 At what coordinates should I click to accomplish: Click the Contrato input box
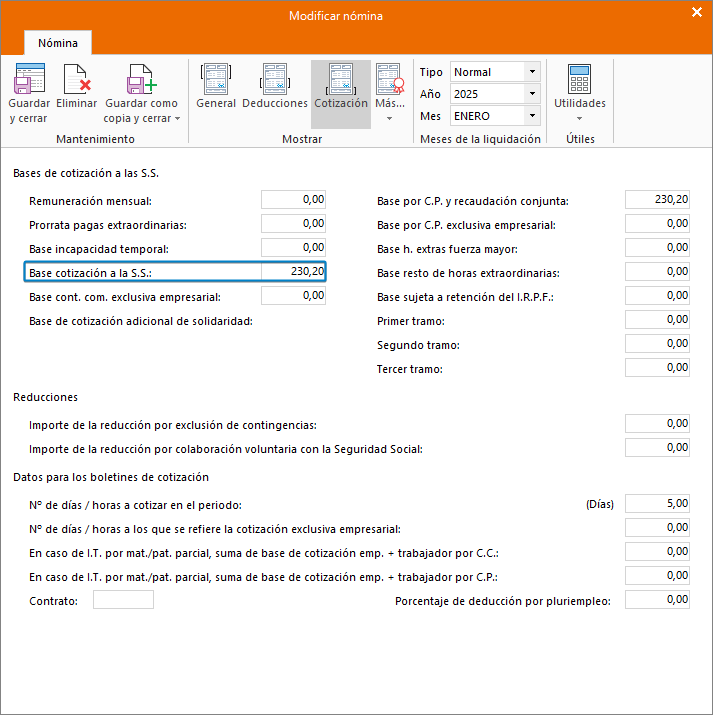coord(123,600)
